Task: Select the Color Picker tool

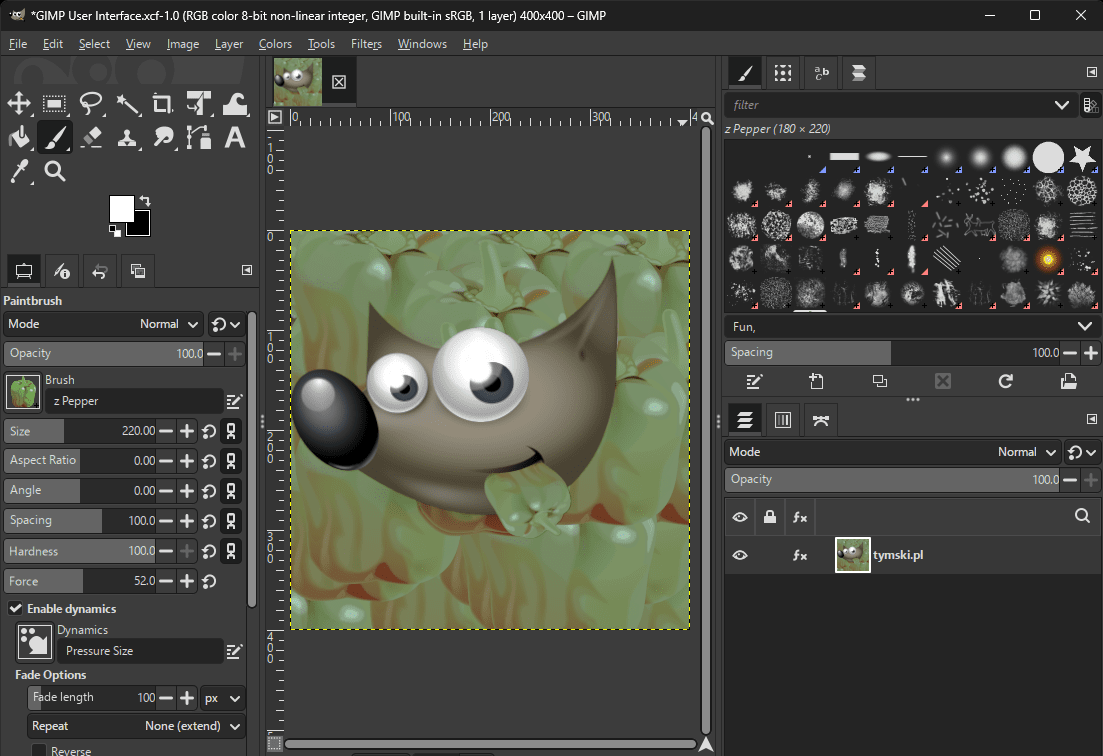Action: pos(19,171)
